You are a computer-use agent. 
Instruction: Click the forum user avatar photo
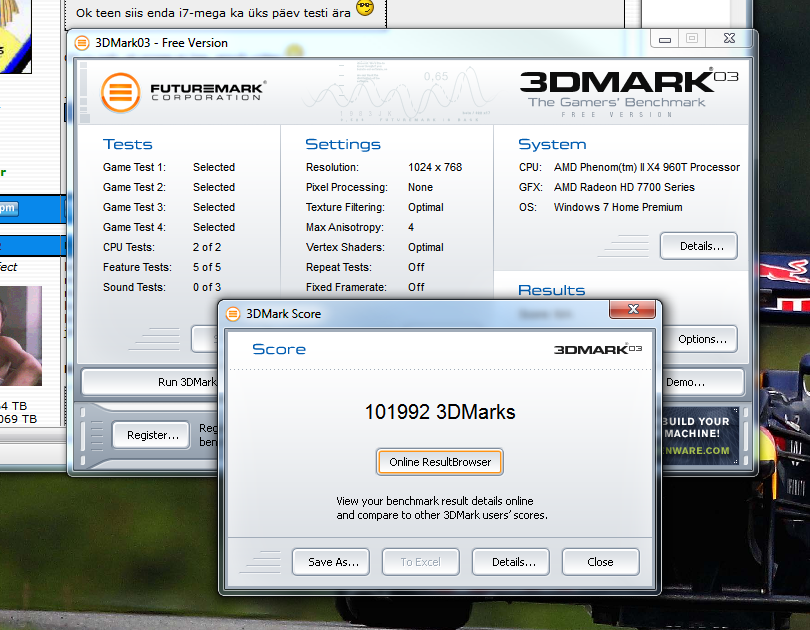click(x=21, y=336)
